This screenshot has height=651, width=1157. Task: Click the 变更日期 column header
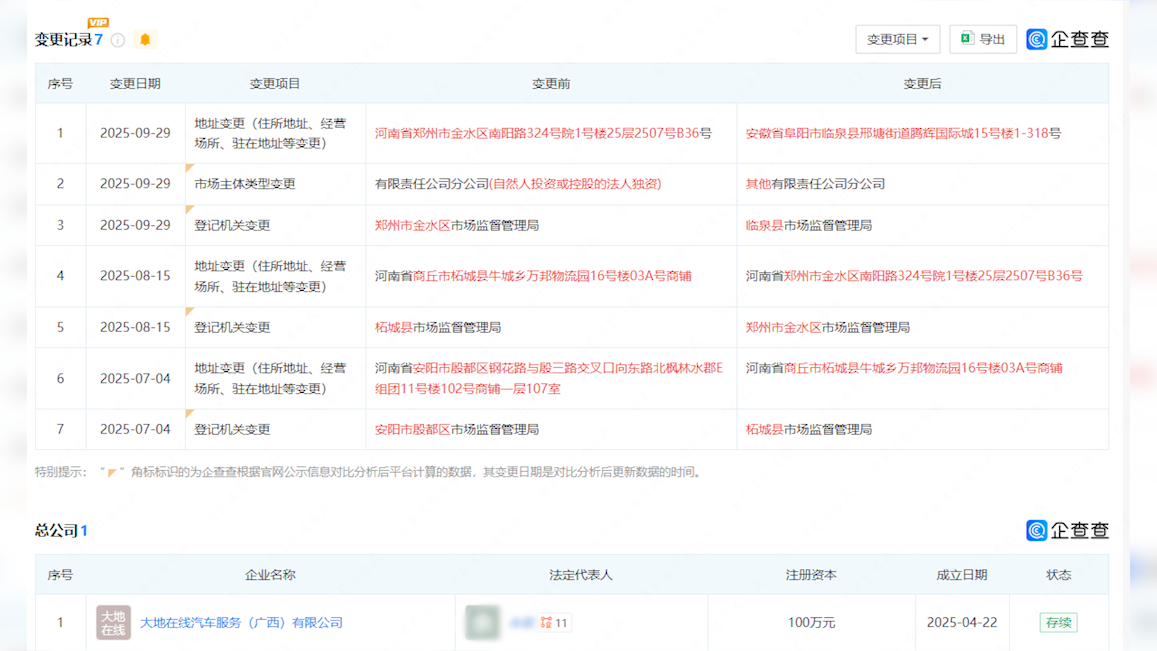(x=135, y=84)
